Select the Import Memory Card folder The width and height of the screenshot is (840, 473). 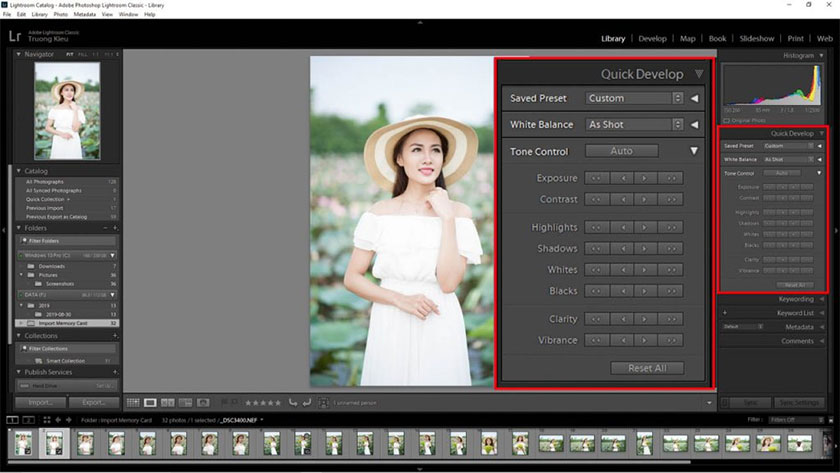pyautogui.click(x=68, y=324)
